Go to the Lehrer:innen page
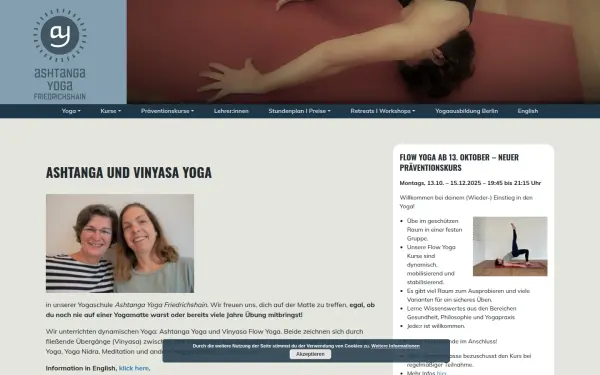The width and height of the screenshot is (600, 375). [231, 111]
